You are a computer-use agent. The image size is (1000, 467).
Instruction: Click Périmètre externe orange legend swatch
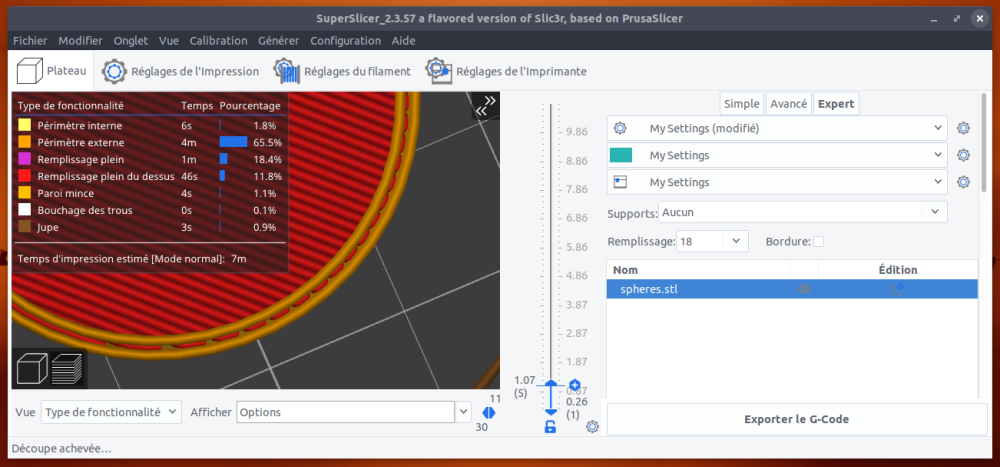24,142
